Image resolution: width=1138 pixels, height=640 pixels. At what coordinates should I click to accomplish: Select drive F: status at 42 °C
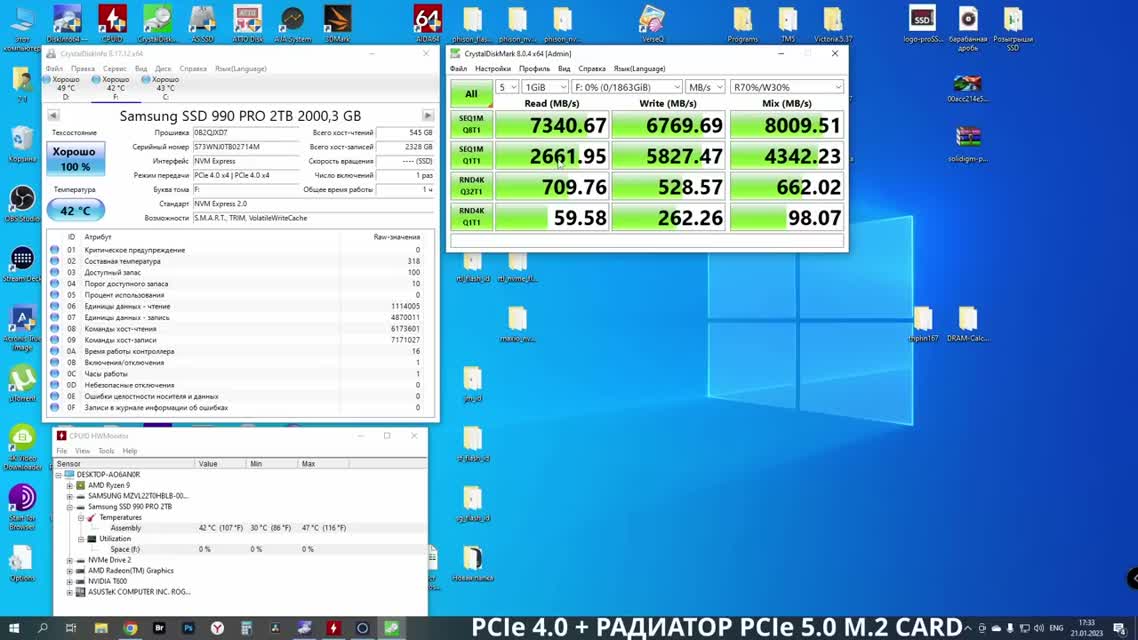point(114,87)
